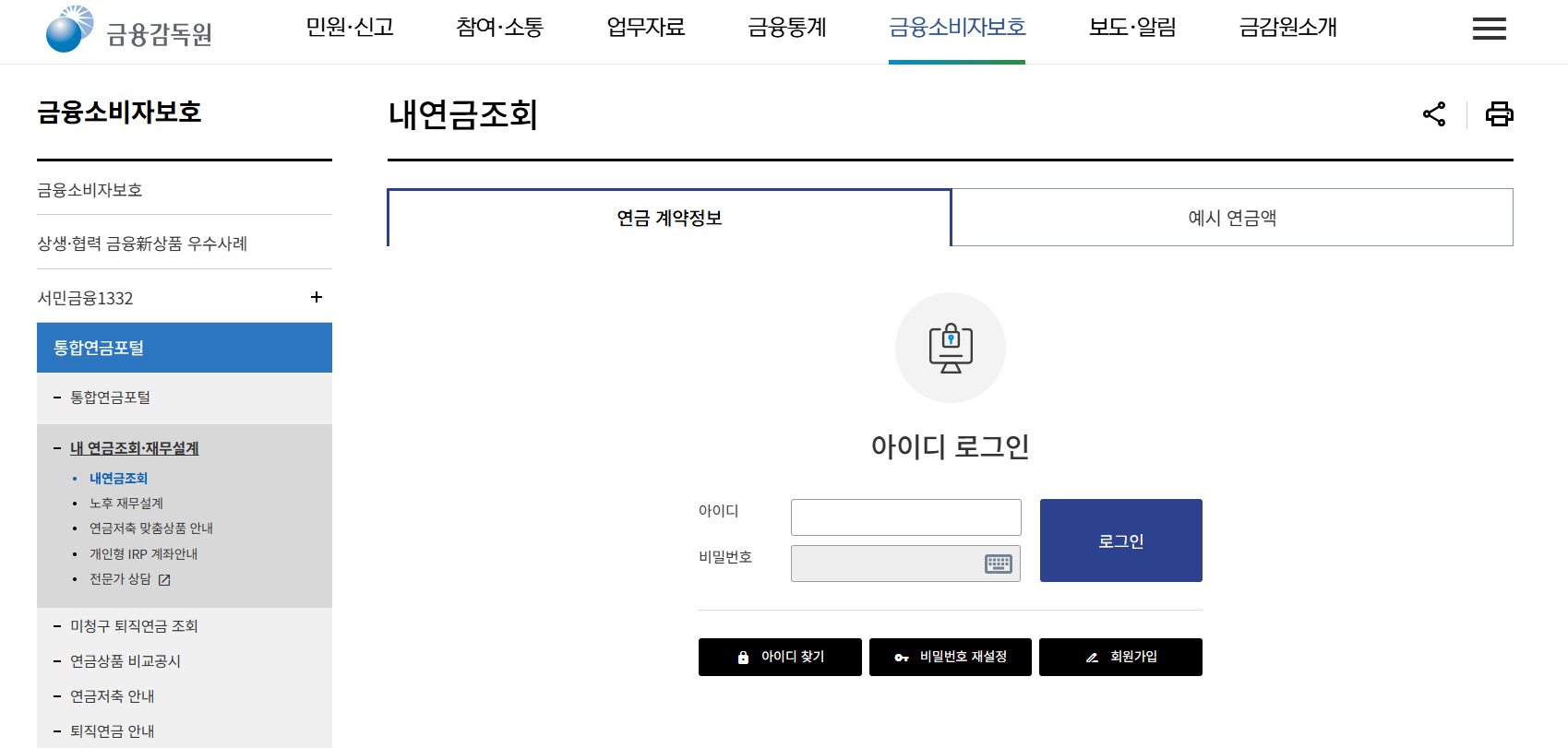Open the 보도·알림 menu
This screenshot has width=1568, height=748.
click(x=1132, y=28)
